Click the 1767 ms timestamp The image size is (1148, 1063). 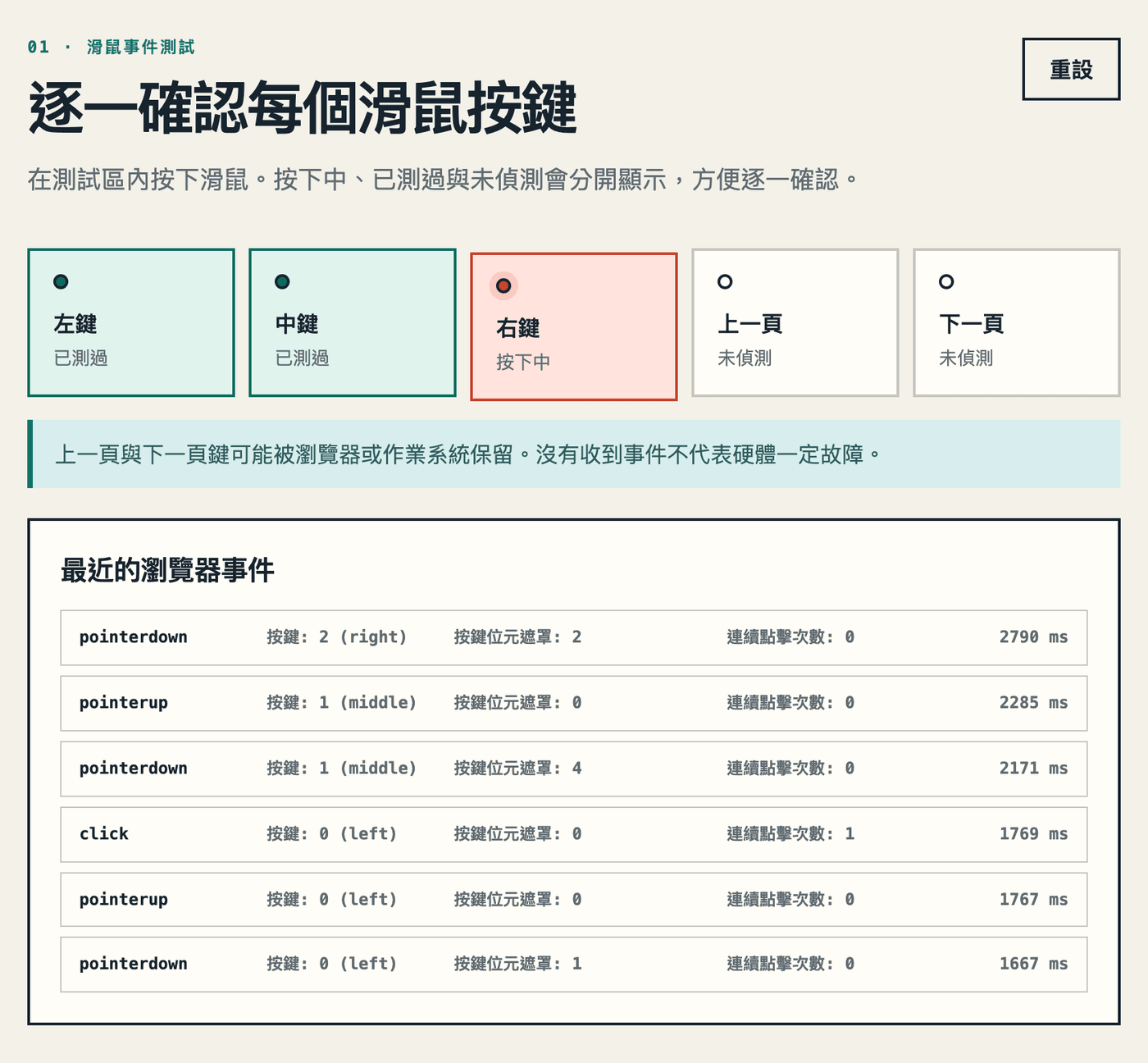coord(1033,900)
